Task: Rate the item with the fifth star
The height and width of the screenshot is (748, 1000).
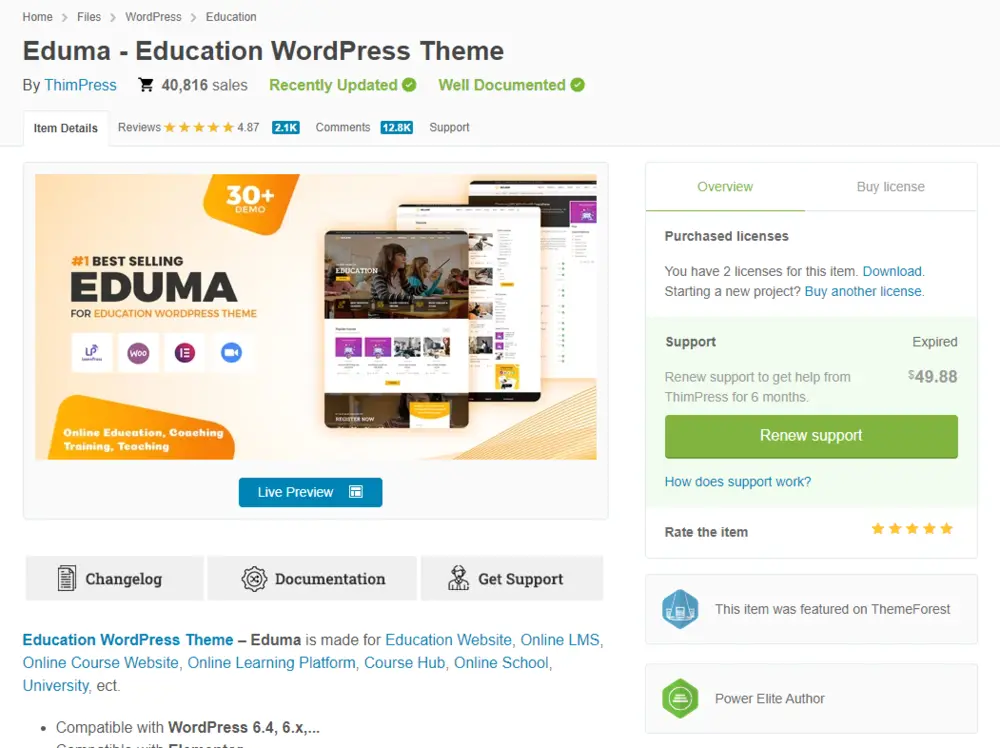Action: (947, 529)
